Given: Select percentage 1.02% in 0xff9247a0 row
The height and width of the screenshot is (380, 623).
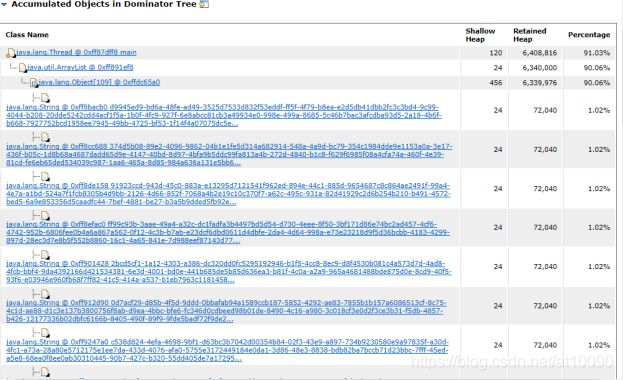Looking at the screenshot, I should click(599, 345).
